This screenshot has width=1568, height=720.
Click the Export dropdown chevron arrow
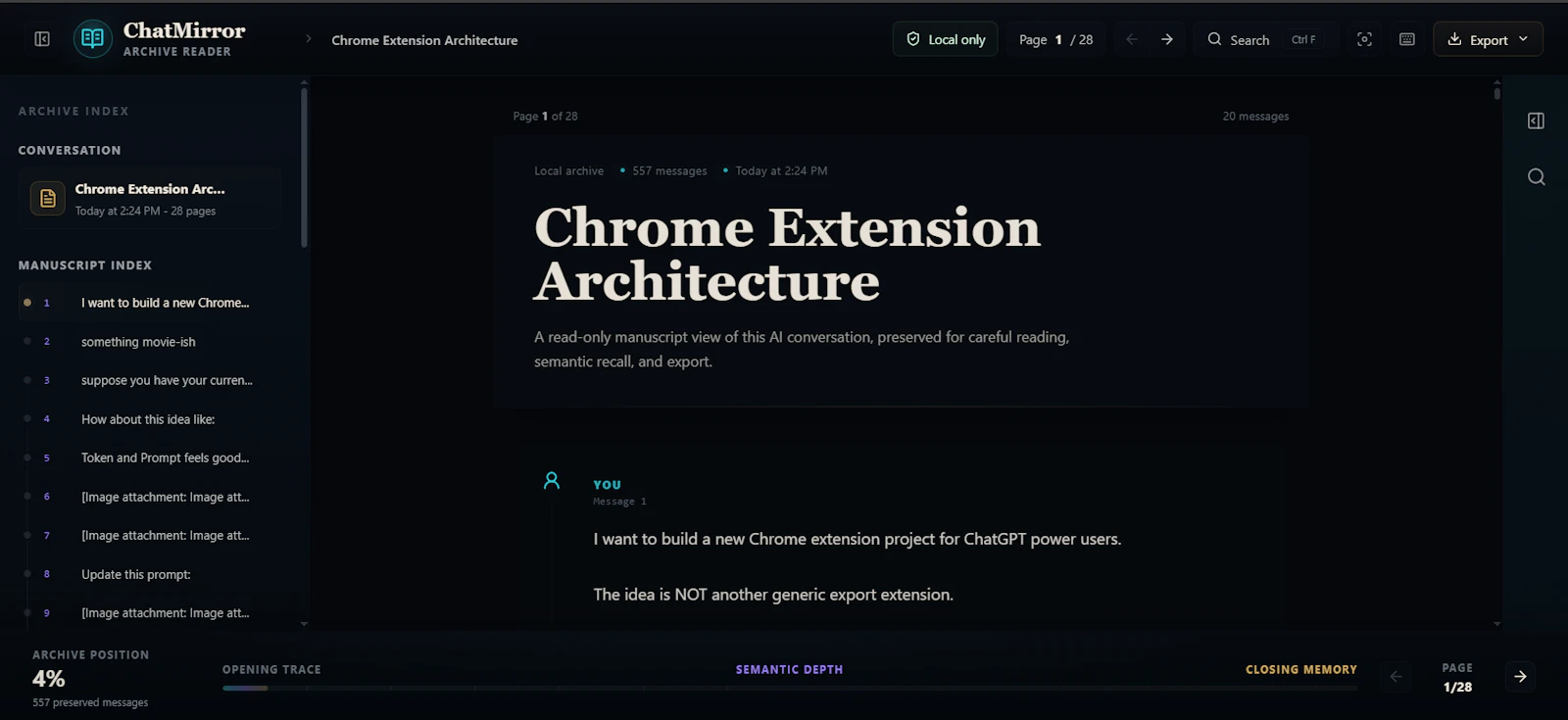tap(1523, 39)
